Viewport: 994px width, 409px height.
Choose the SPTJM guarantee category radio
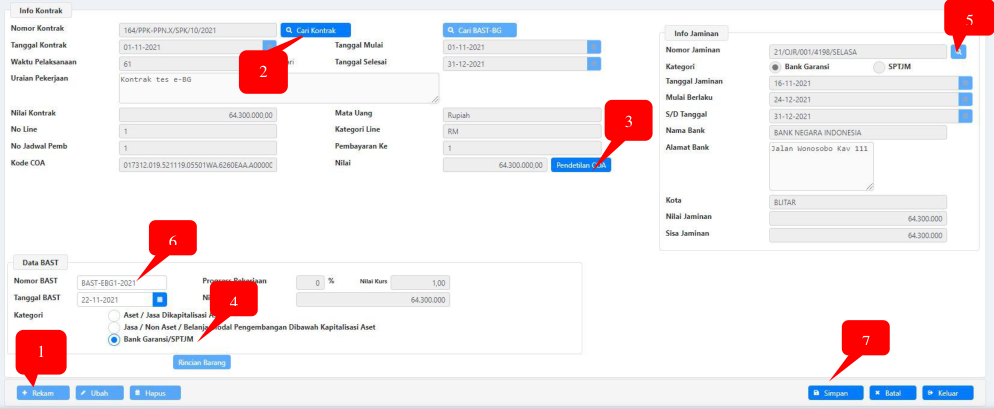point(879,67)
